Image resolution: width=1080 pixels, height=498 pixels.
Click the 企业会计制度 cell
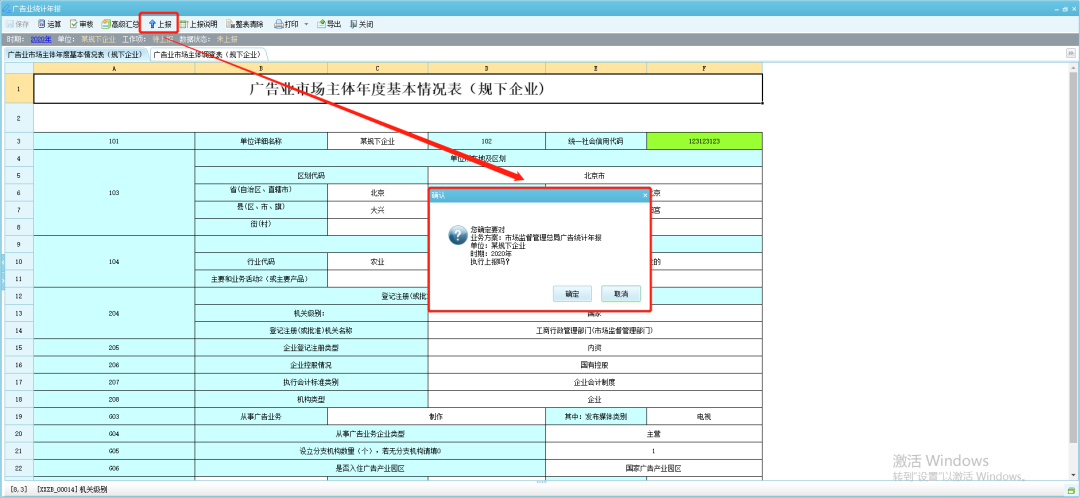pos(595,382)
